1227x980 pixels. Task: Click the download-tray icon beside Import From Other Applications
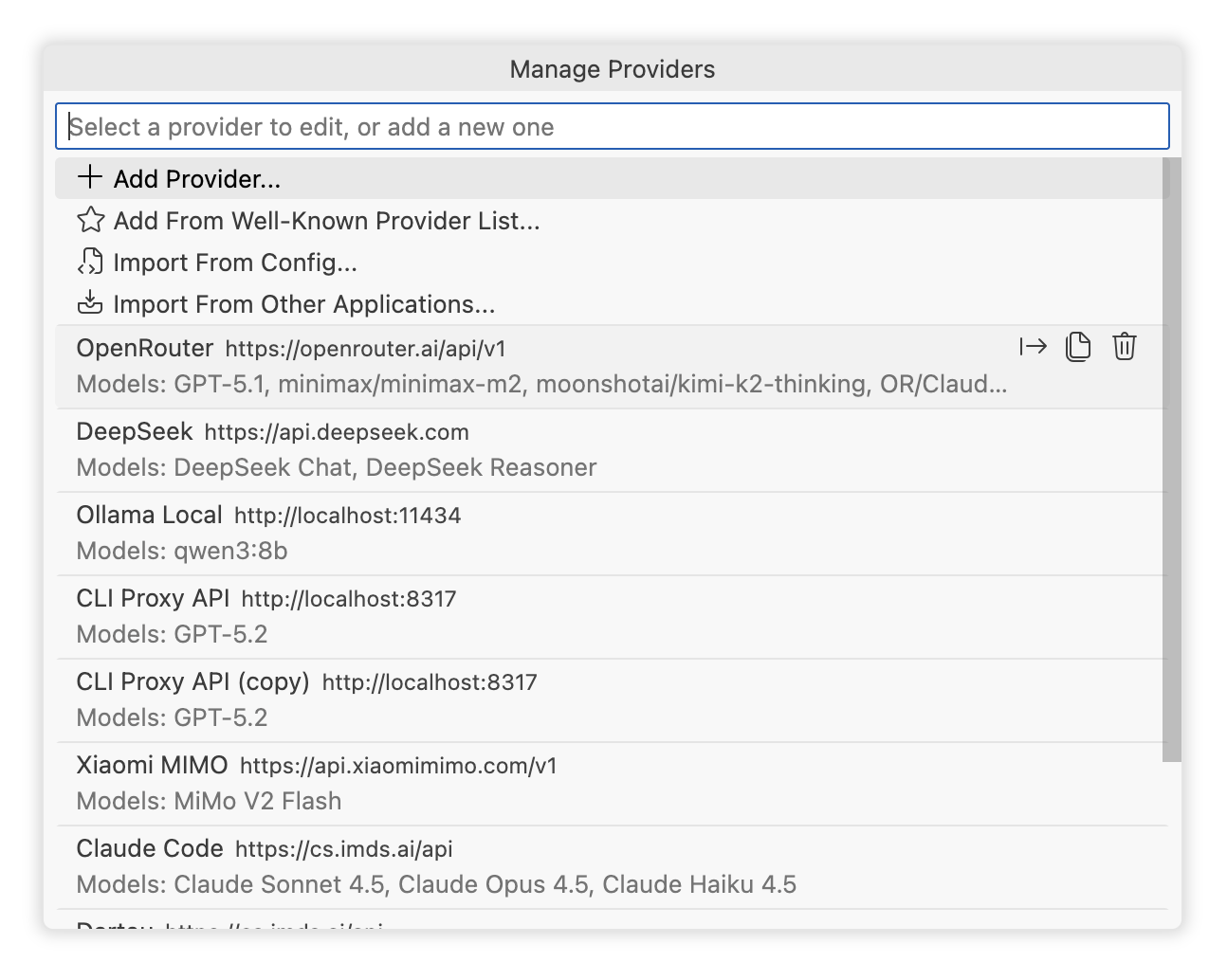(90, 303)
